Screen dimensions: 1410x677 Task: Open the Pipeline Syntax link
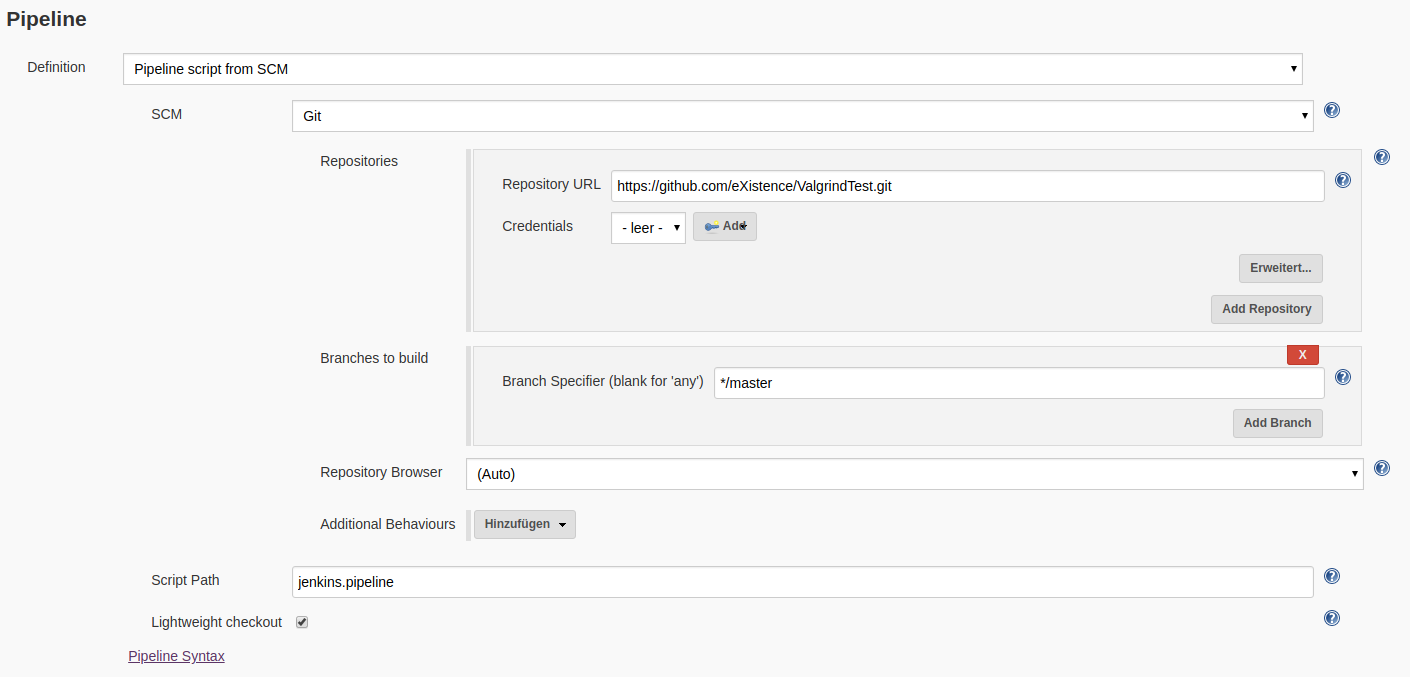pyautogui.click(x=176, y=656)
